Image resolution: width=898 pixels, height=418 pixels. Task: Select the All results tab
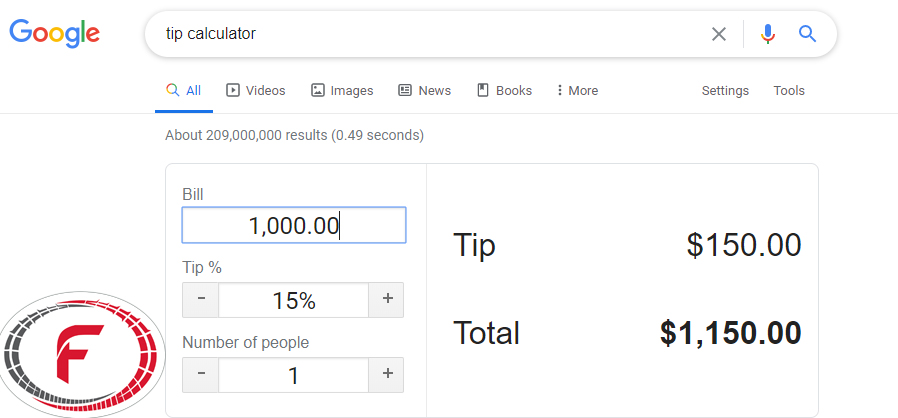pos(183,90)
